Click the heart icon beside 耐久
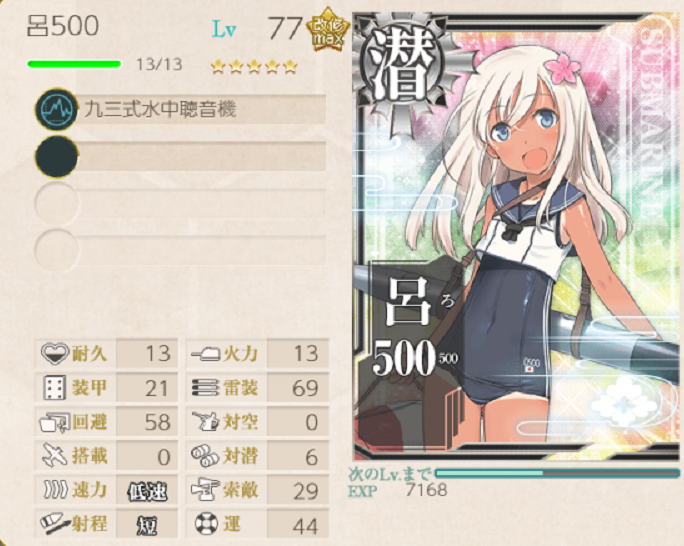This screenshot has width=684, height=546. (55, 353)
